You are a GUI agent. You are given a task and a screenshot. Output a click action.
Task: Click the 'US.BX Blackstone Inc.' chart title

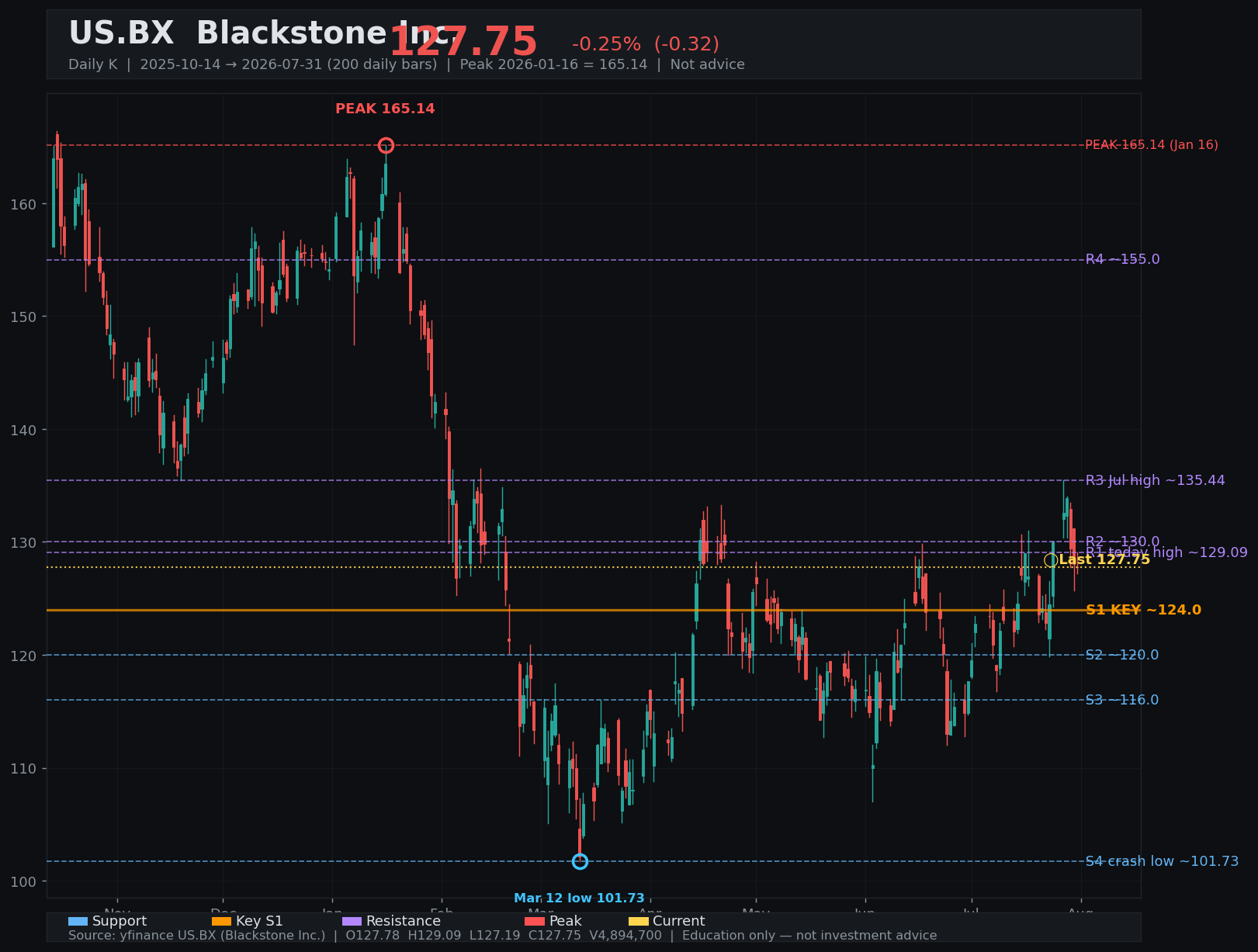[262, 33]
